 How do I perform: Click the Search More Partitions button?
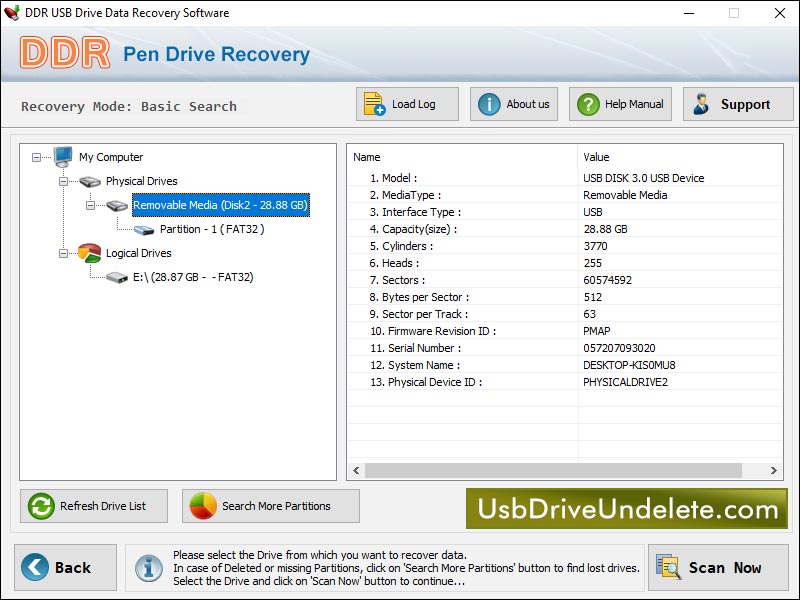(x=271, y=506)
